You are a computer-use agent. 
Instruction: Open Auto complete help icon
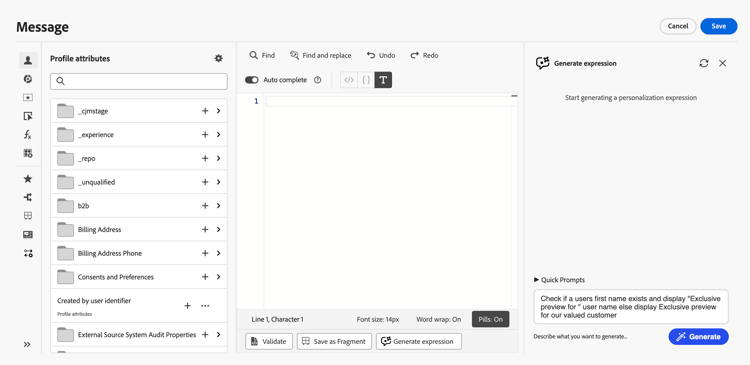317,80
